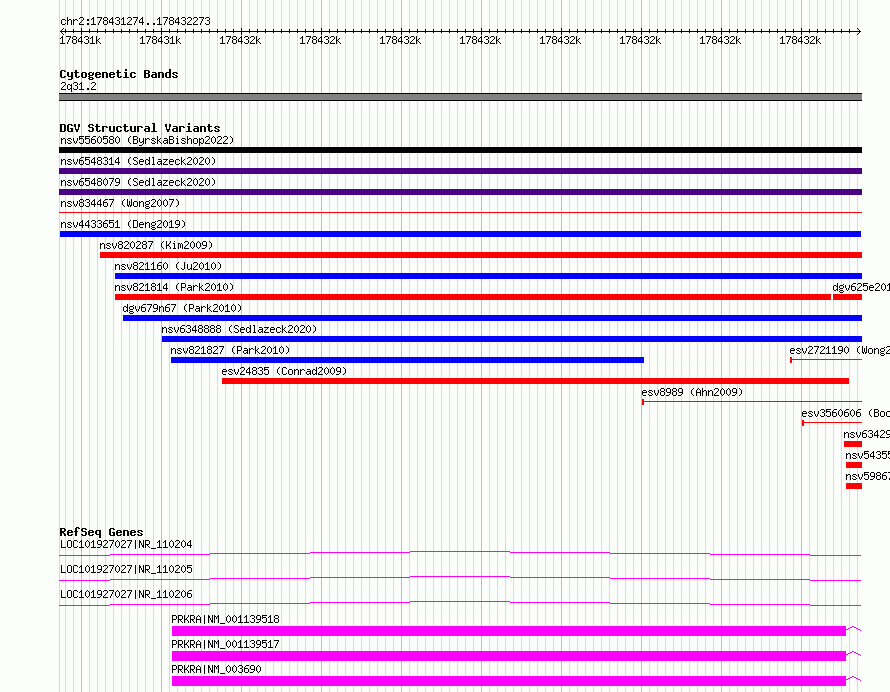This screenshot has height=692, width=890.
Task: Click the magenta PRKRA NM_001139517 exon bar
Action: point(509,656)
